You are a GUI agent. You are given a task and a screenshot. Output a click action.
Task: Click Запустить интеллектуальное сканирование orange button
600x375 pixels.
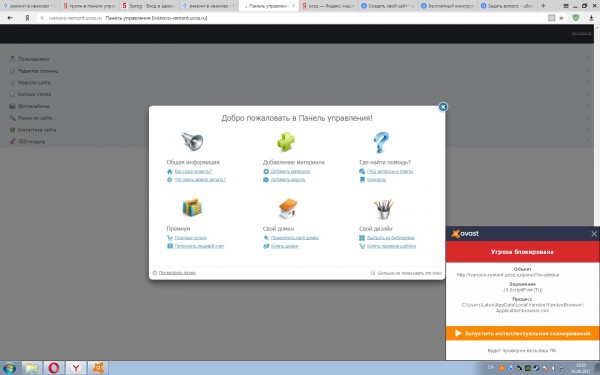tap(523, 334)
